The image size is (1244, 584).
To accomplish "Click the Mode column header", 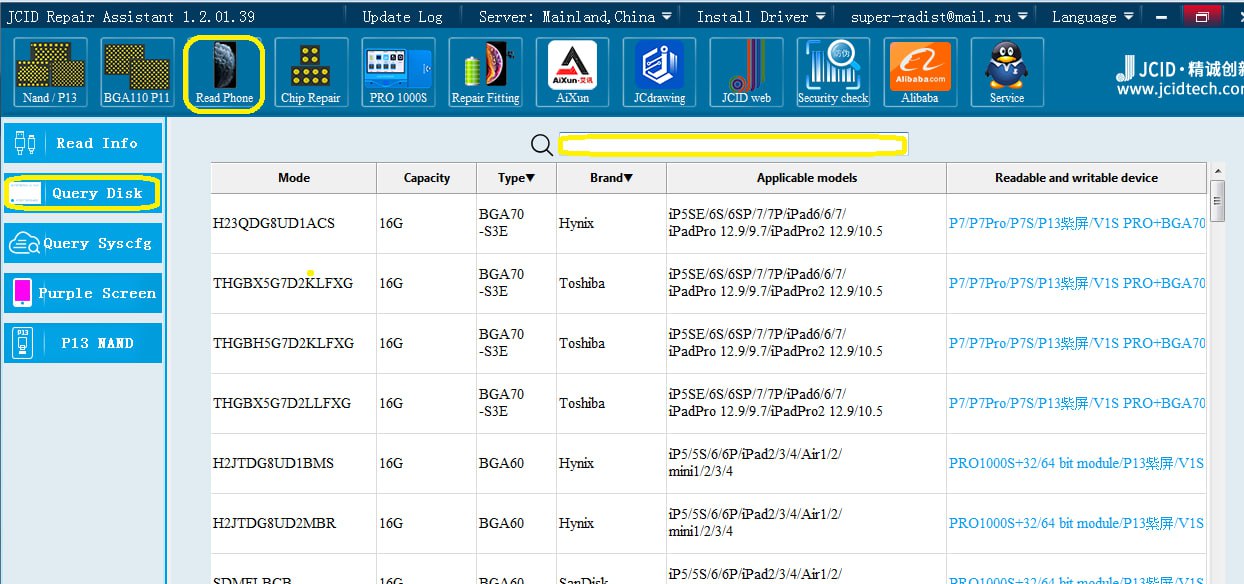I will [294, 178].
